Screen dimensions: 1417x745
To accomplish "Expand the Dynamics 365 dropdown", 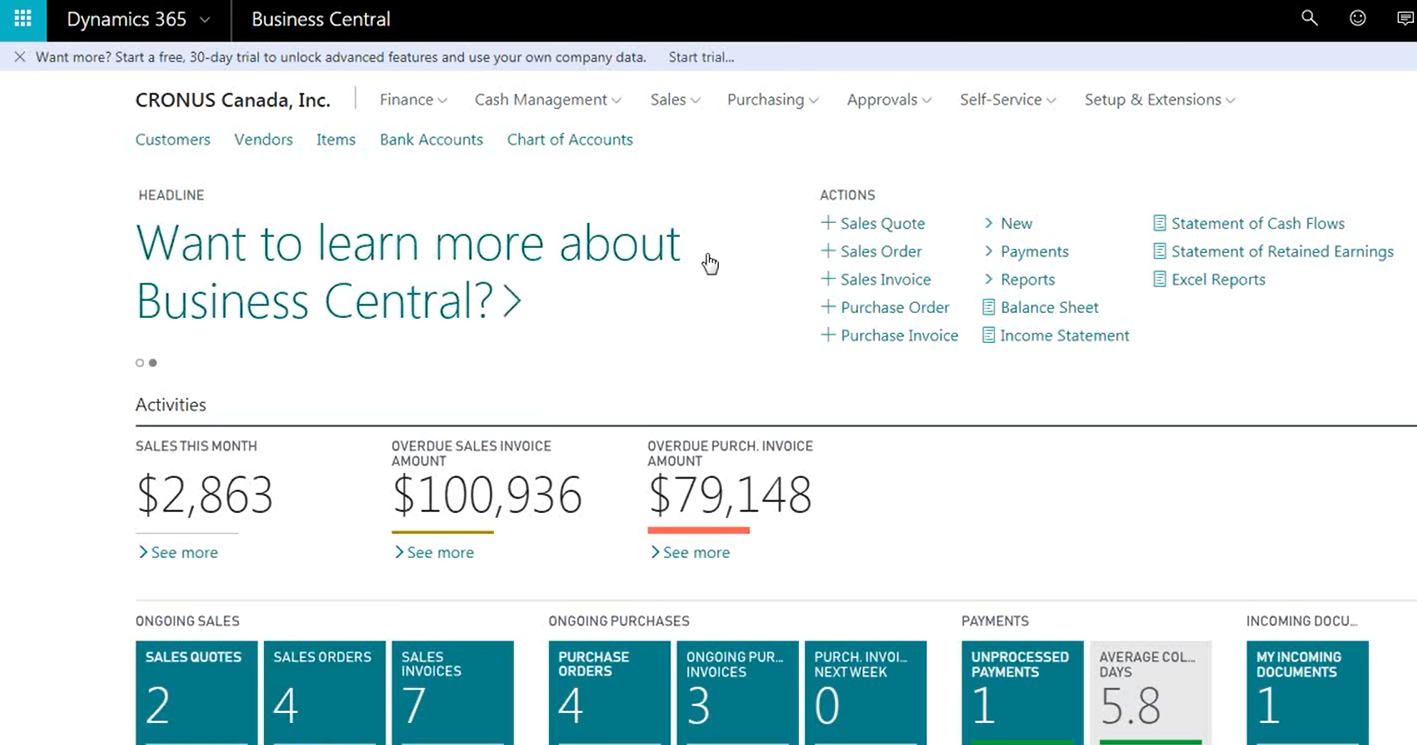I will pos(205,19).
